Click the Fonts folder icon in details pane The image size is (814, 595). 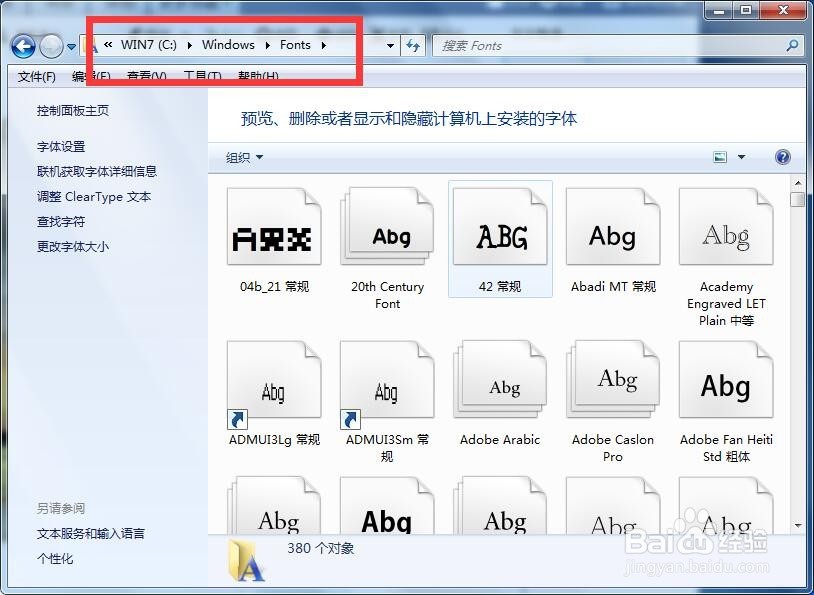point(247,560)
